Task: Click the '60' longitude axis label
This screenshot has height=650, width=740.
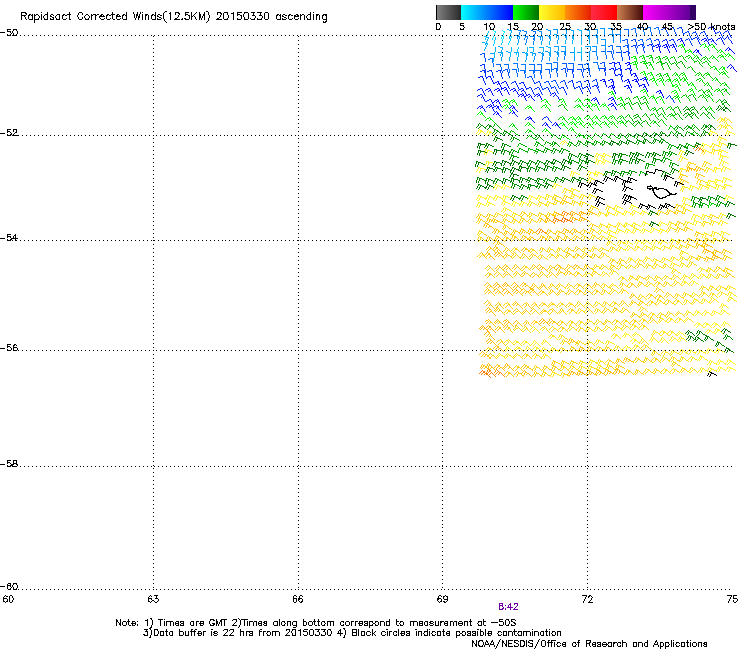Action: 8,599
